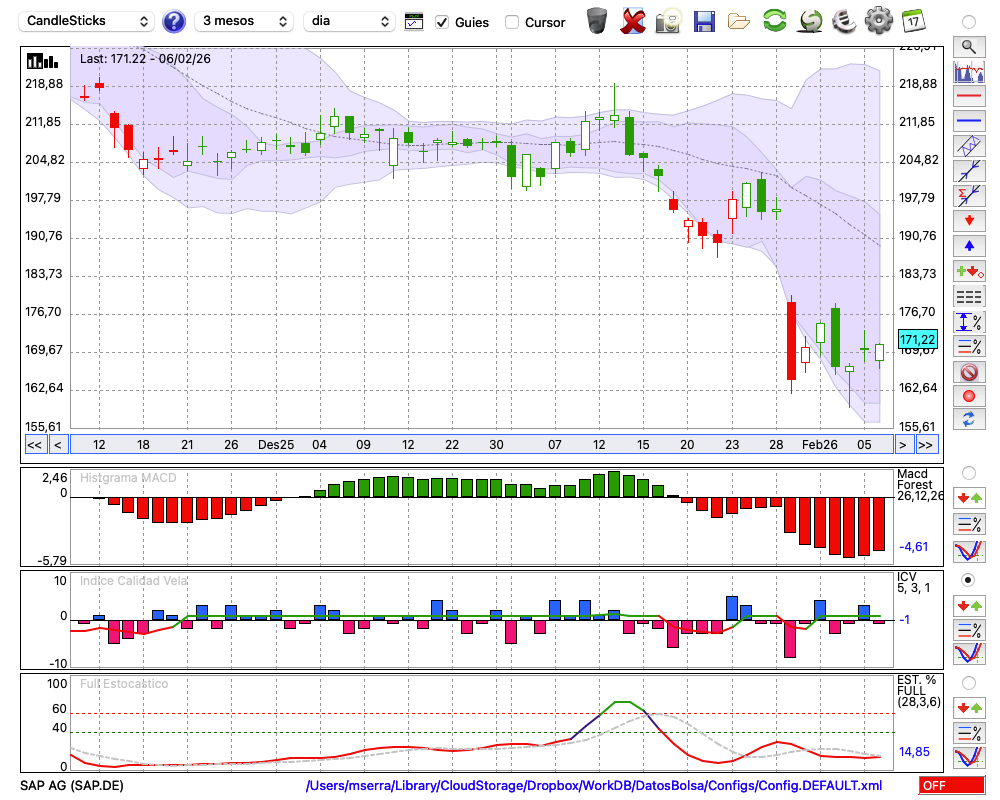The height and width of the screenshot is (800, 1000).
Task: Click ICV panel lines percent icon
Action: (x=969, y=630)
